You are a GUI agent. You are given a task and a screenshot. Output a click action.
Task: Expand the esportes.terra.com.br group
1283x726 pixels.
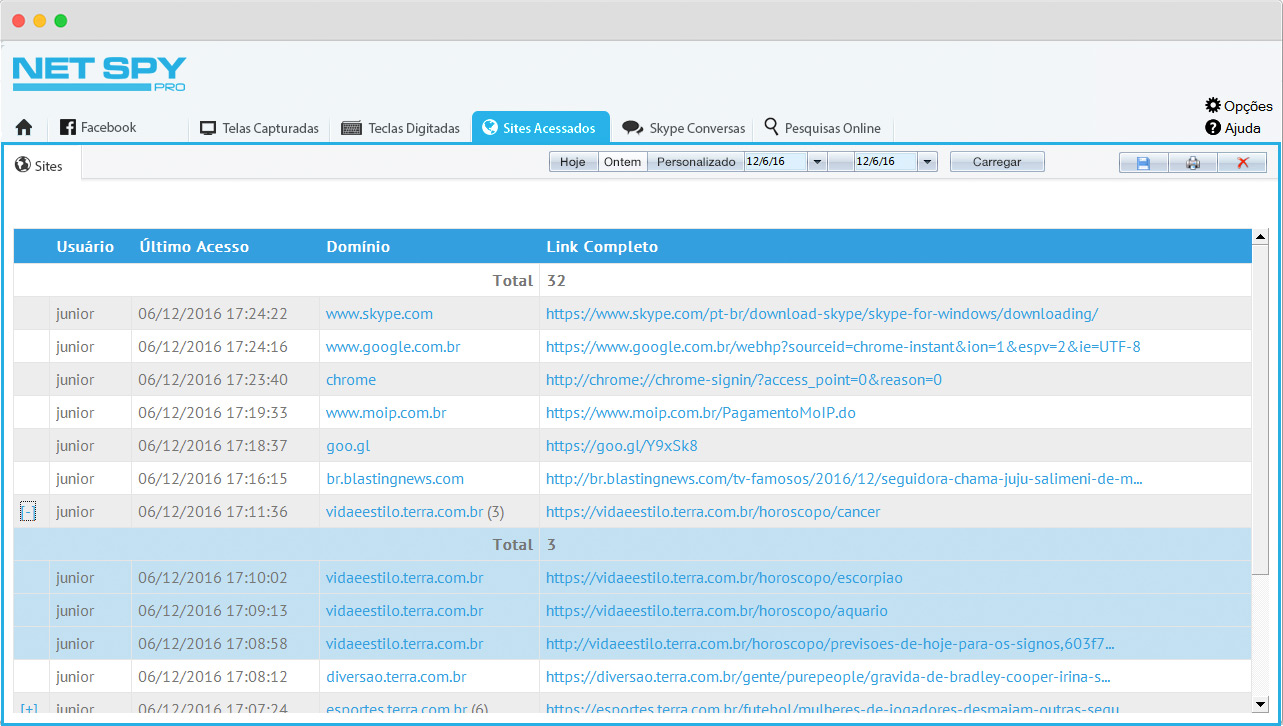point(28,709)
